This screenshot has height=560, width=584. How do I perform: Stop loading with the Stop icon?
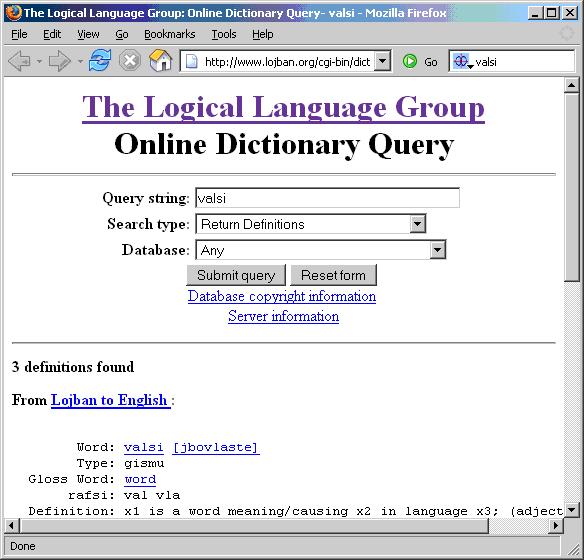coord(130,61)
